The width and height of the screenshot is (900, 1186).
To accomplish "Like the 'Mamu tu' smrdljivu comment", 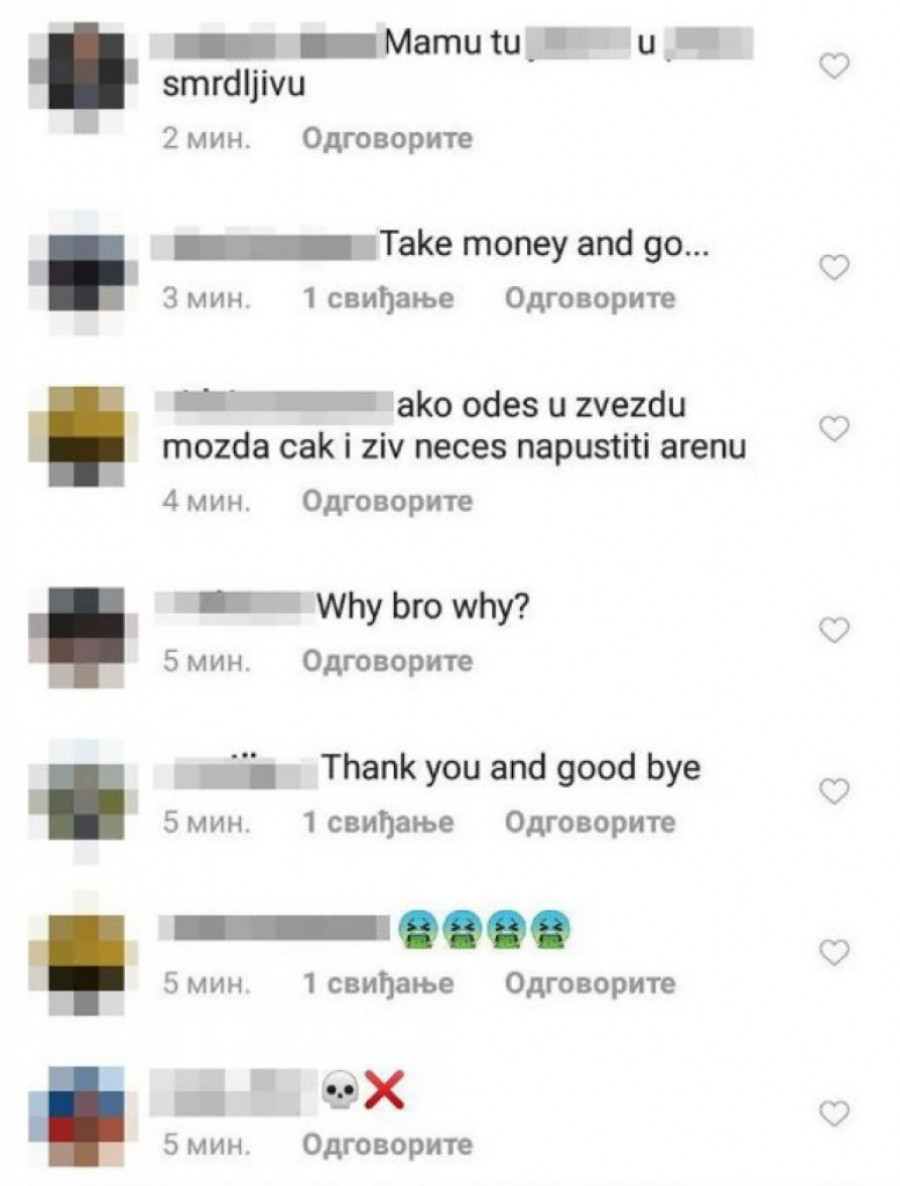I will tap(835, 67).
